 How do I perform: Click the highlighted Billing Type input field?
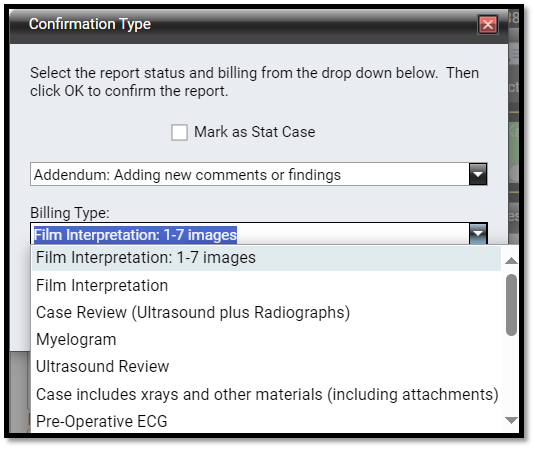coord(250,235)
